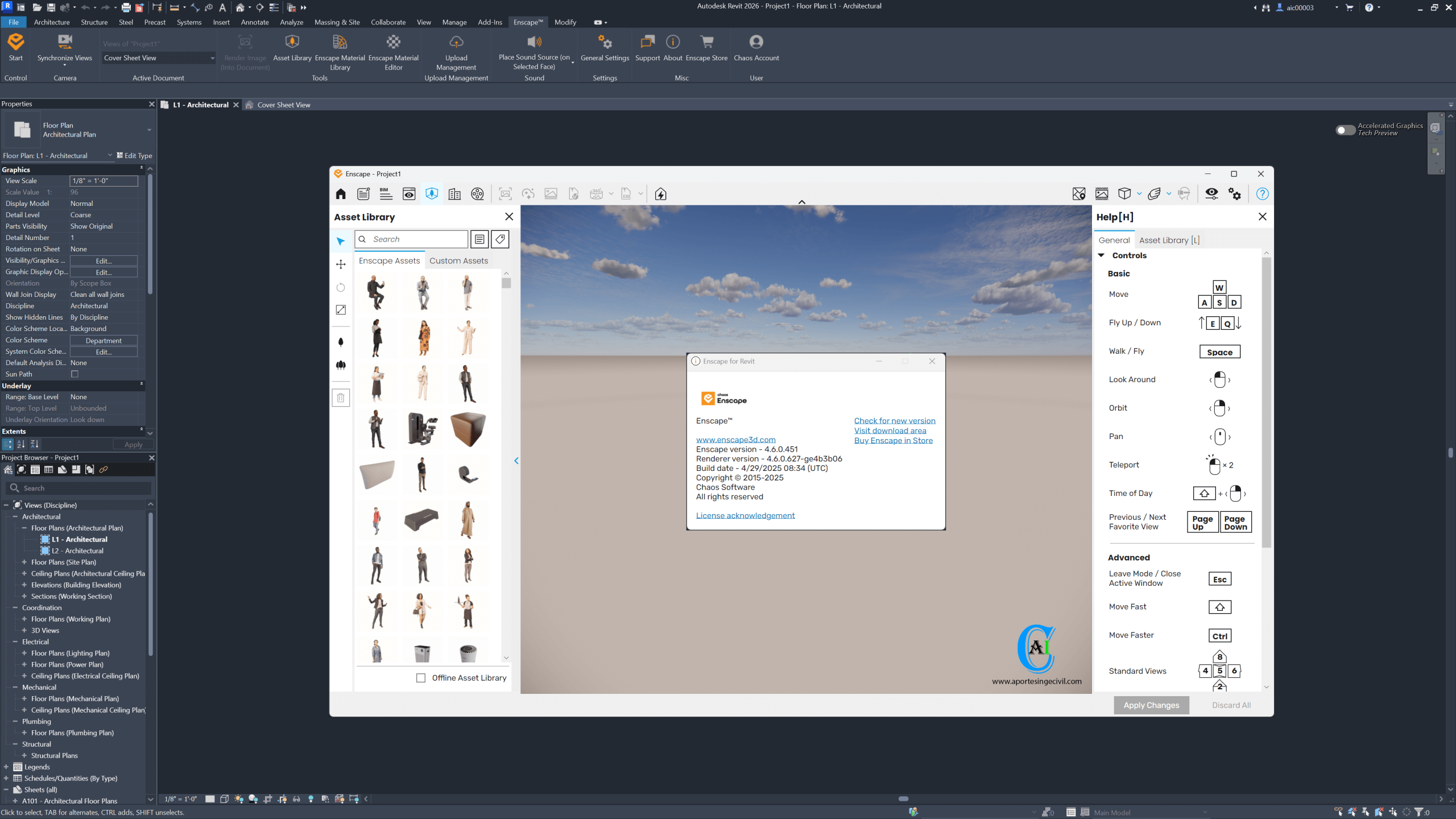Click the Enscape home view icon
The height and width of the screenshot is (819, 1456).
(x=341, y=194)
